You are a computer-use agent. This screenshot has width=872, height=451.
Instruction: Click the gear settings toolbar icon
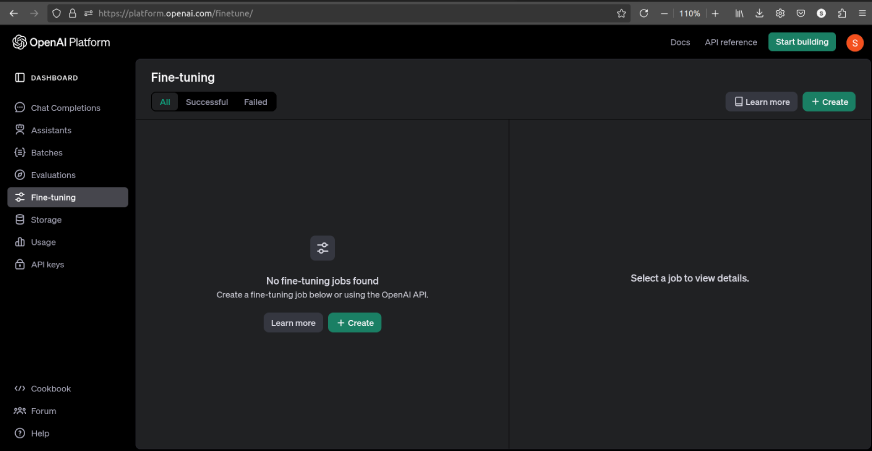pos(780,13)
